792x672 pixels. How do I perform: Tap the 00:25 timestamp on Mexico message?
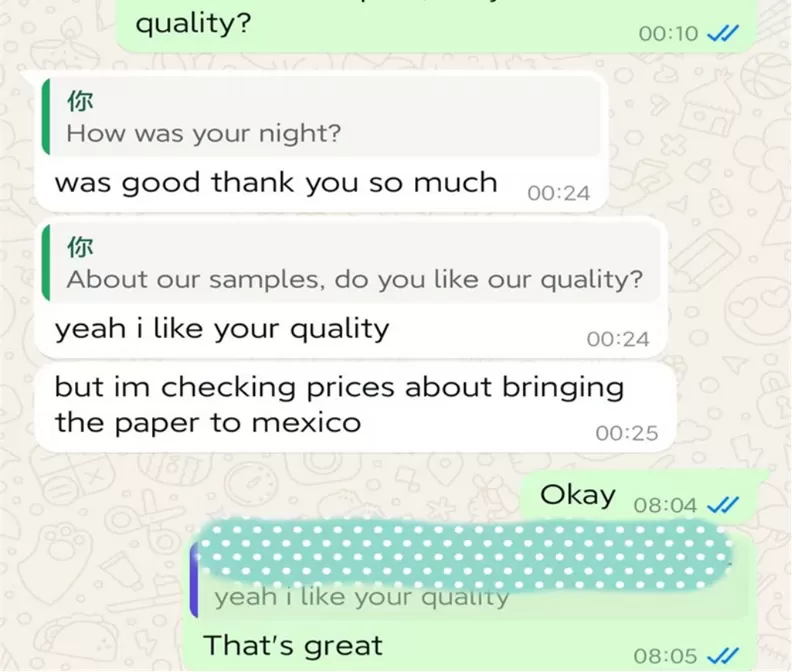(626, 433)
